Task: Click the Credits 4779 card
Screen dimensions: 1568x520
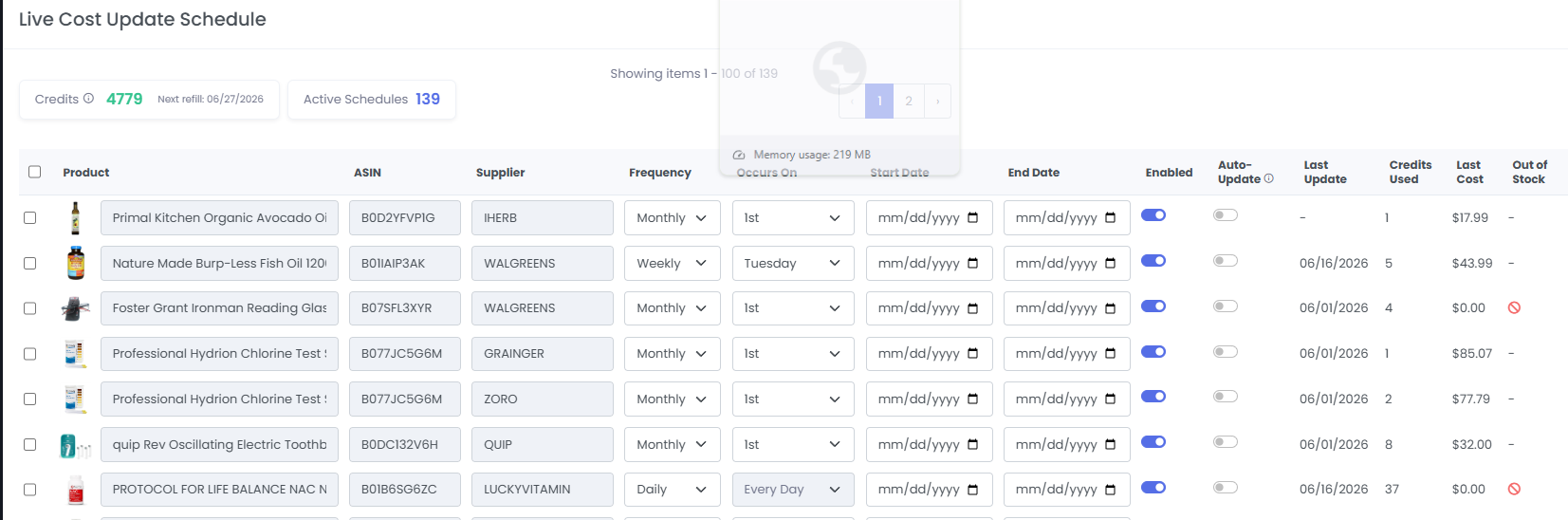Action: click(x=149, y=99)
